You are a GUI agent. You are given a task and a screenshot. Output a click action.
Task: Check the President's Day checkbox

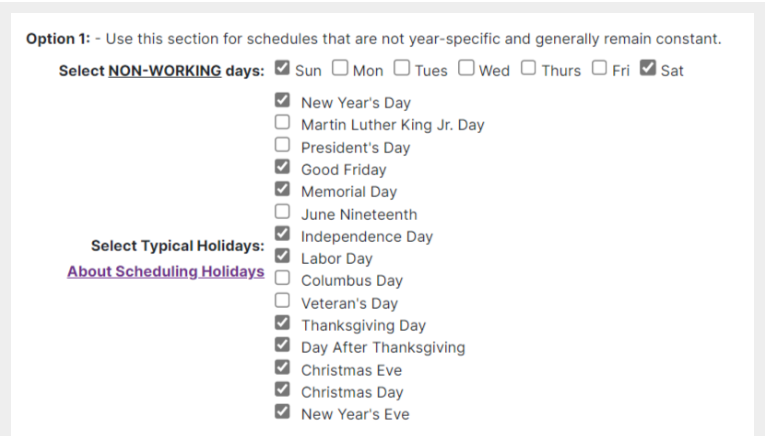pos(282,145)
